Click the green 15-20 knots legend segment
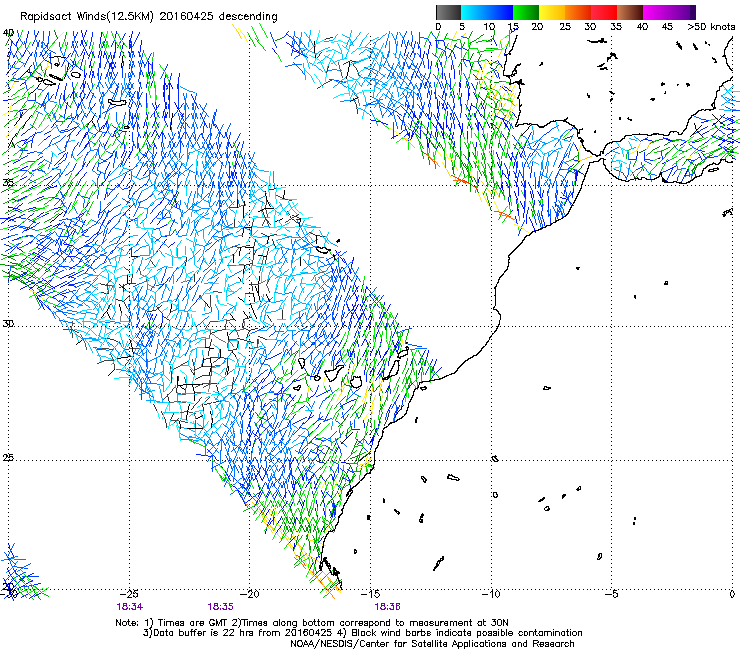 coord(526,12)
